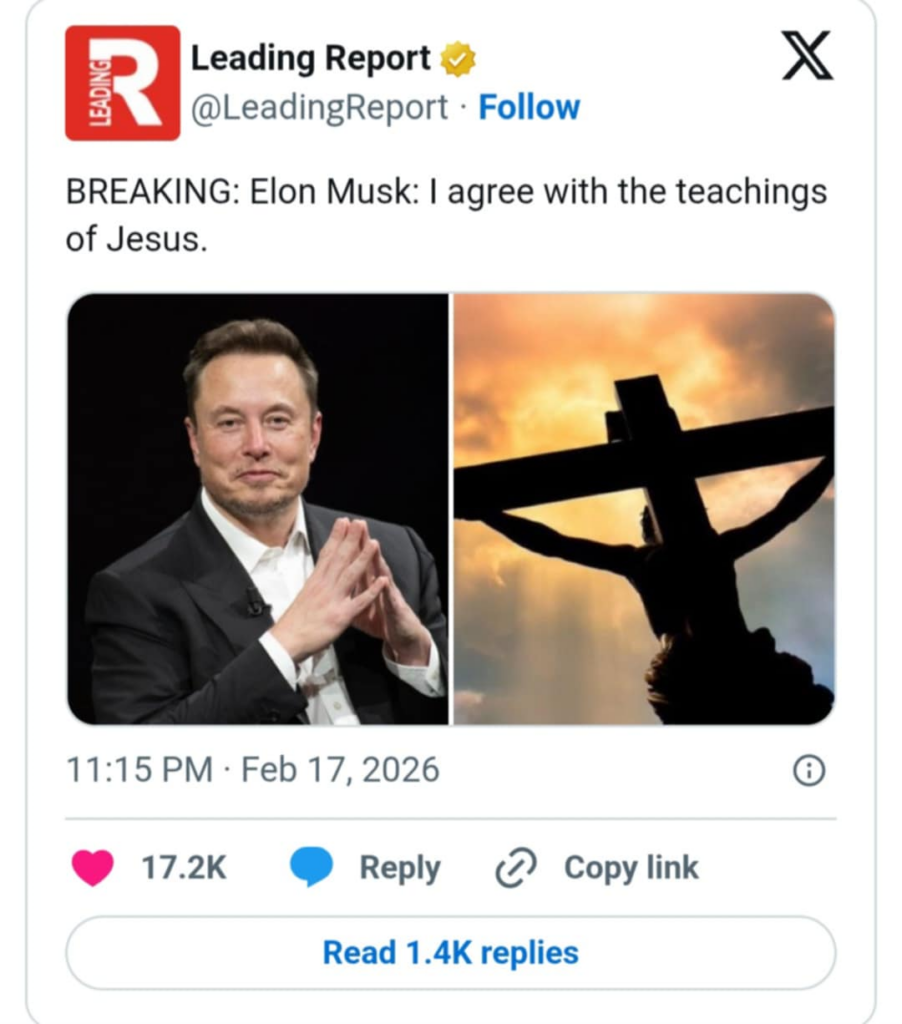
Task: Click the X logo
Action: pyautogui.click(x=806, y=57)
